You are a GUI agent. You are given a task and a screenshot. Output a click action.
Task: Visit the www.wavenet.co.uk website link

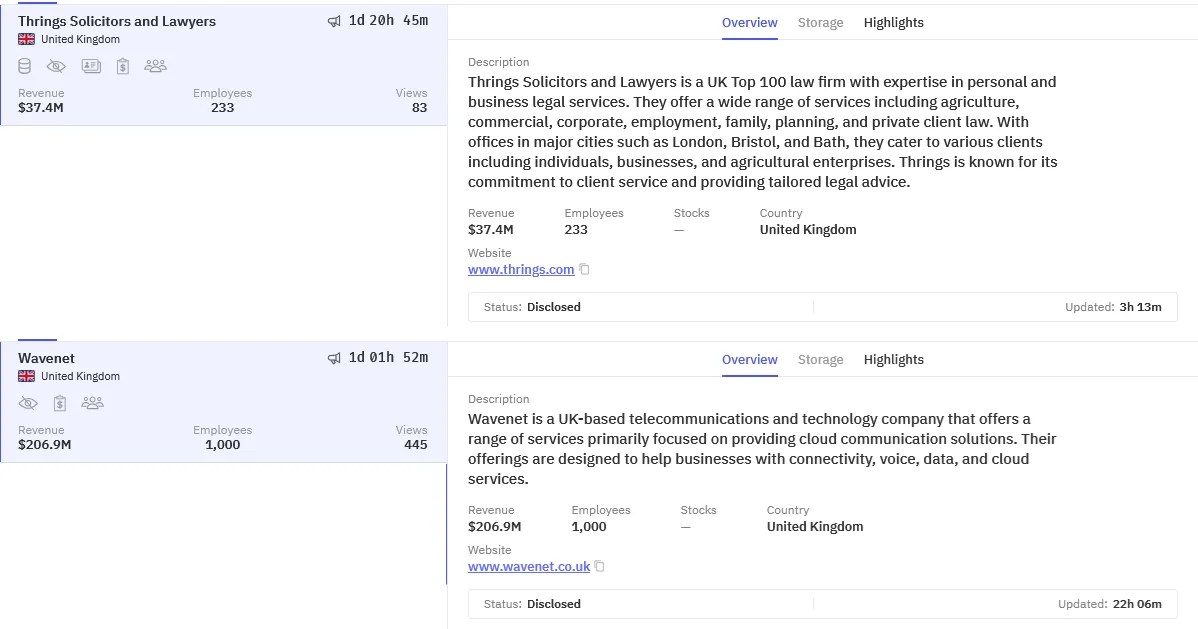coord(529,567)
